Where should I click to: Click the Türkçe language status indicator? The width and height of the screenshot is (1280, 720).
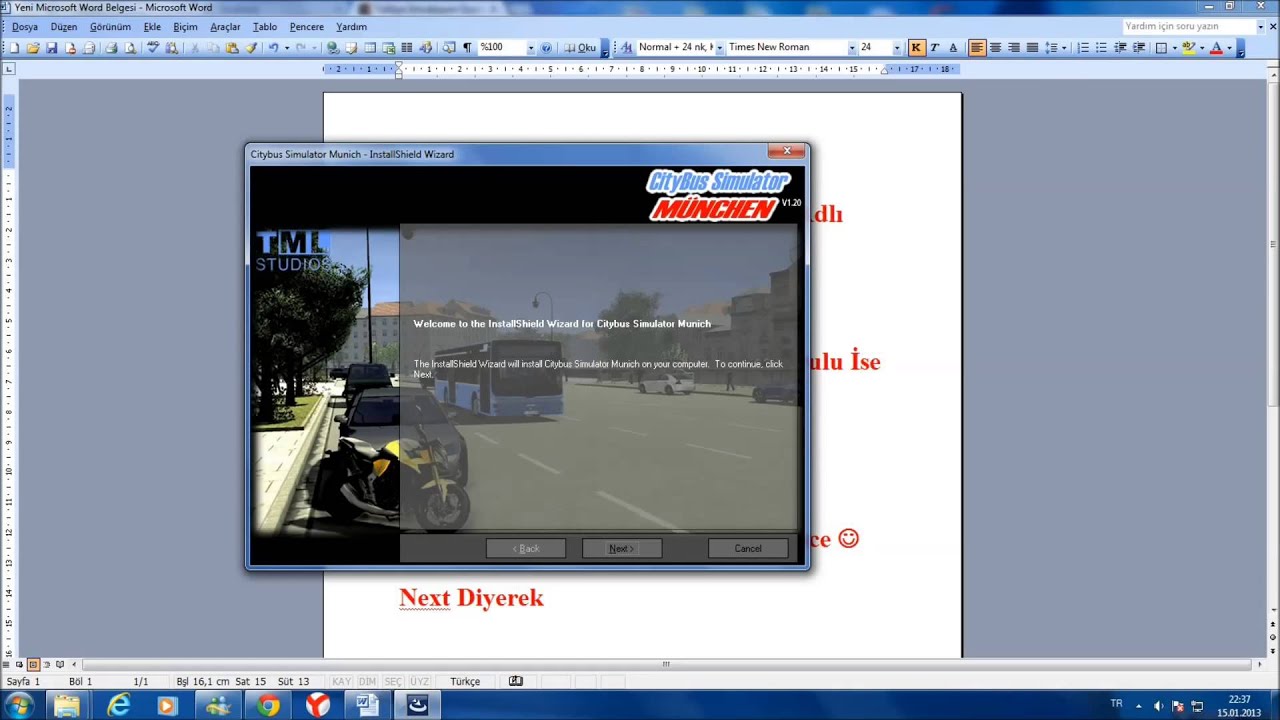(465, 681)
